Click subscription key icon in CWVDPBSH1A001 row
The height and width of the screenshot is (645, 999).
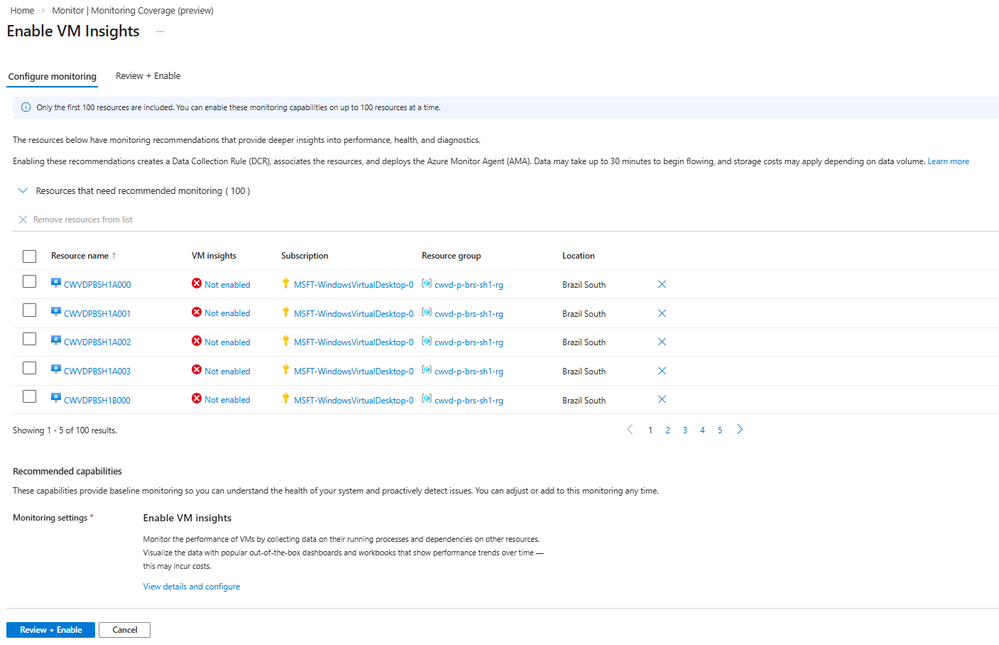[286, 312]
